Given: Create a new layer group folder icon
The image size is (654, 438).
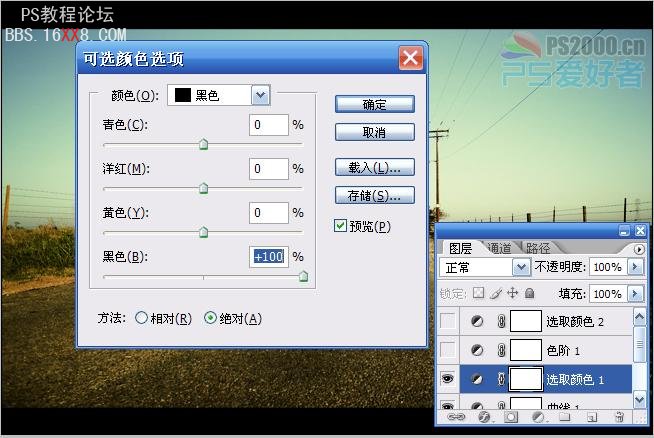Looking at the screenshot, I should tap(564, 416).
